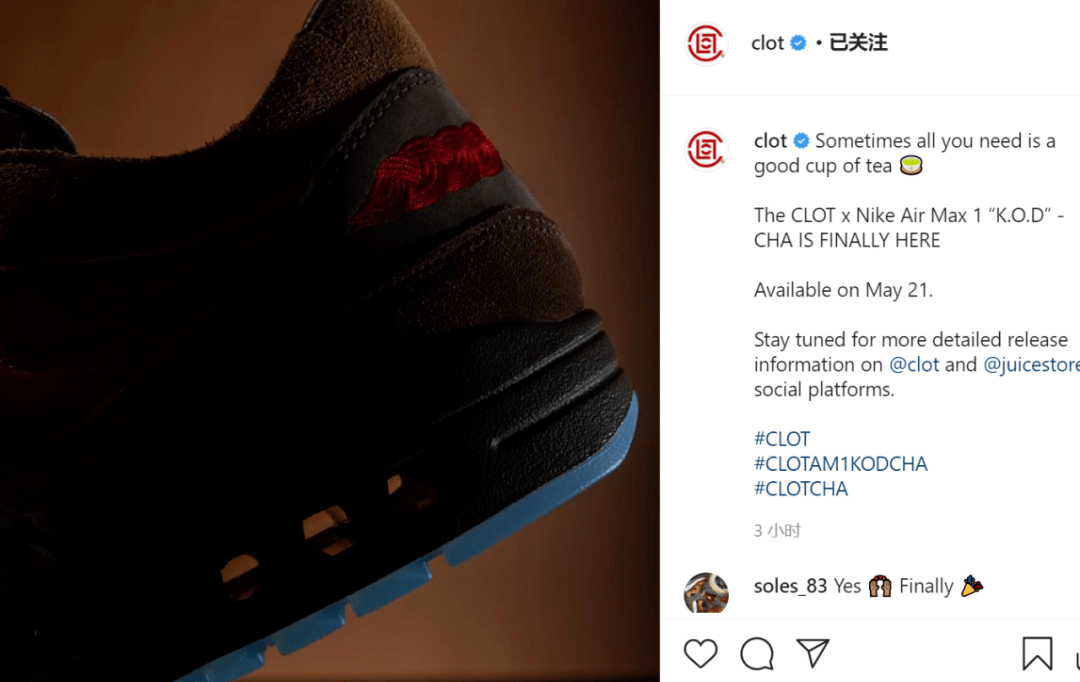Click the 3 小时 post timestamp
Viewport: 1080px width, 682px height.
[x=777, y=530]
